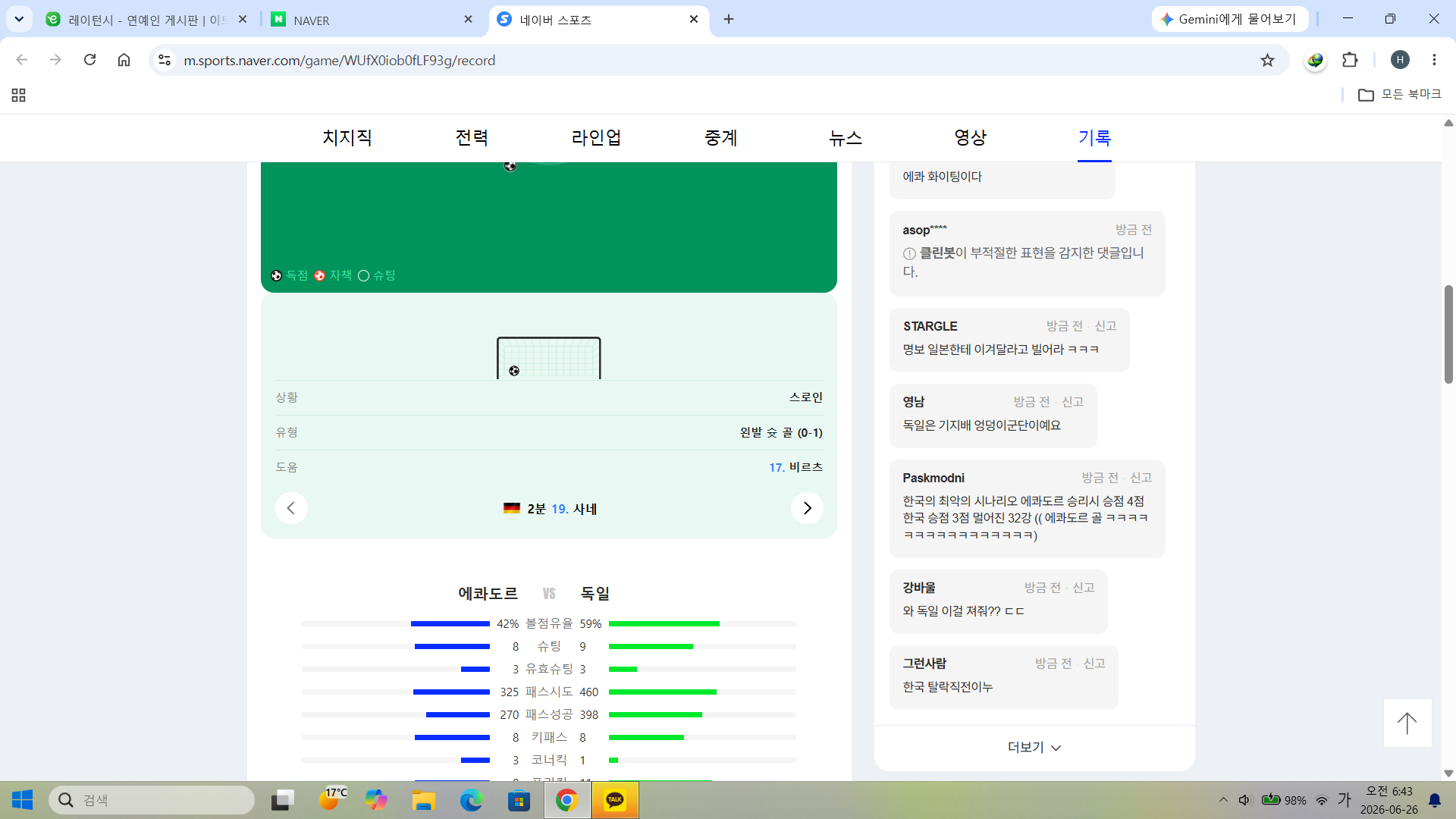Open the apps grid shortcut in bookmarks bar
The image size is (1456, 819).
[19, 95]
